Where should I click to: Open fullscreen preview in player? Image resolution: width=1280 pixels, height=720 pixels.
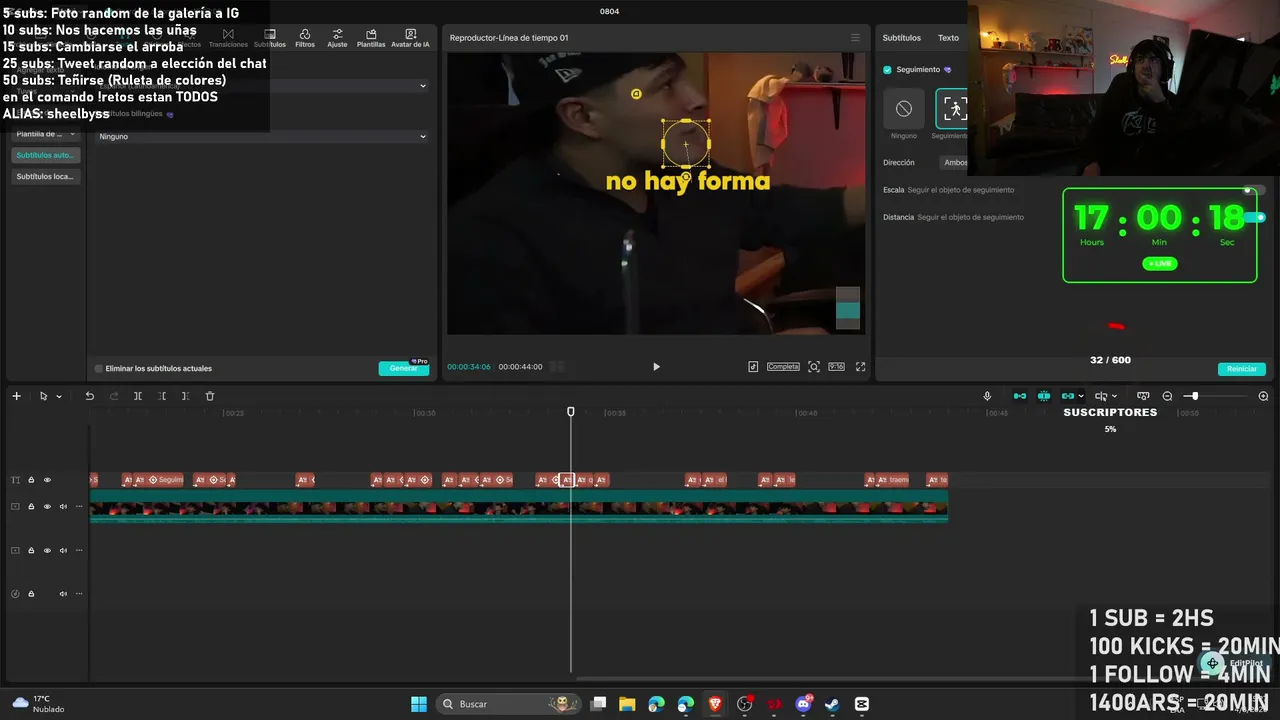(860, 367)
